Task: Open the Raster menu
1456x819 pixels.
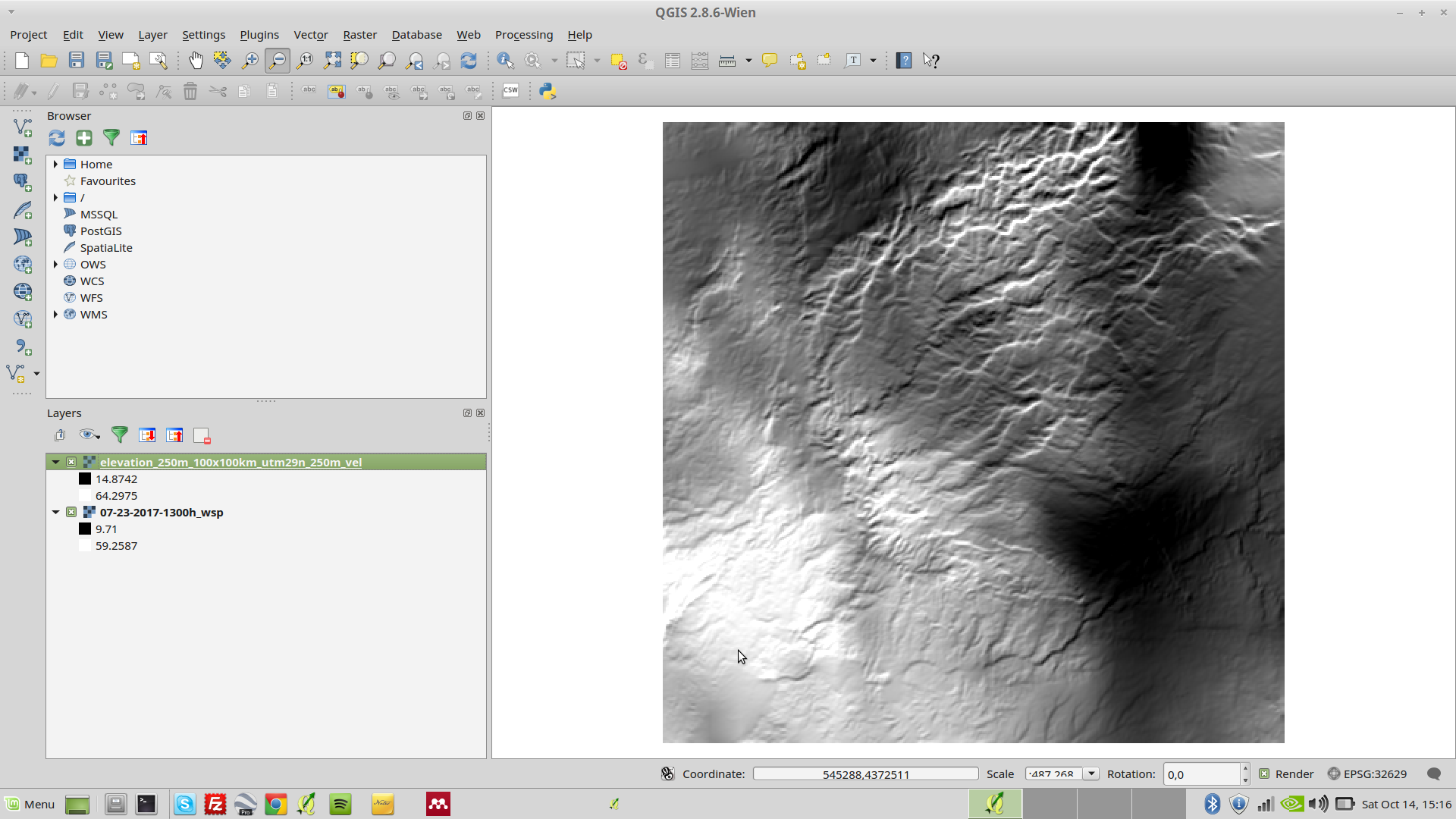Action: (x=359, y=35)
